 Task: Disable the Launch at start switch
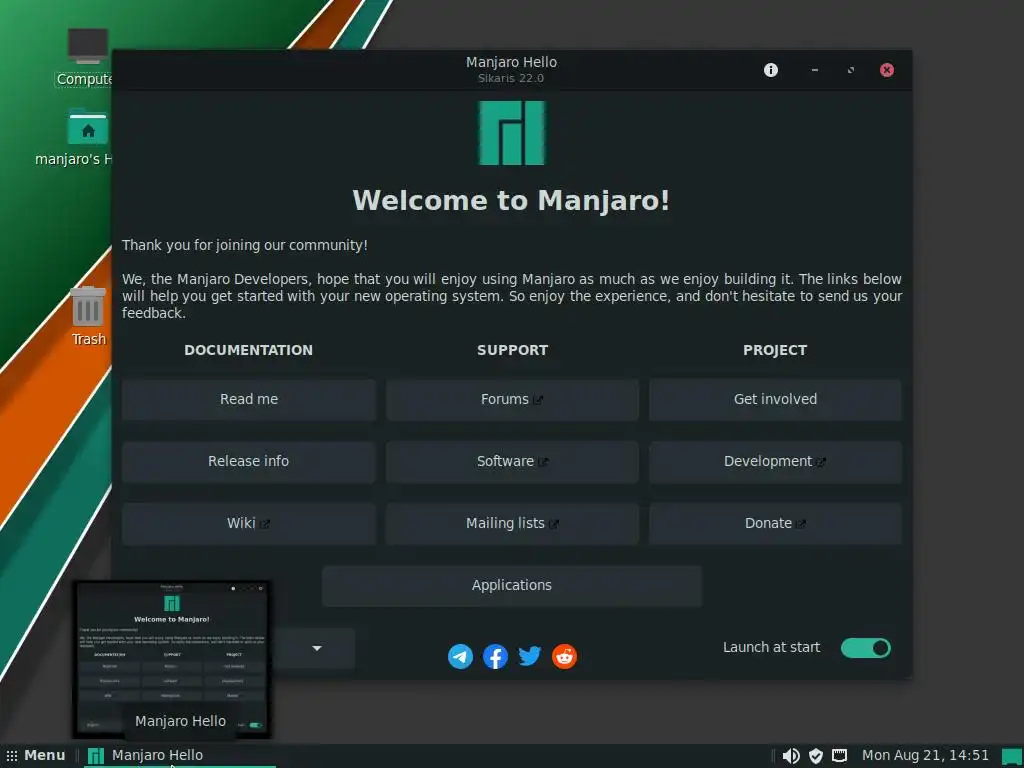click(x=865, y=648)
